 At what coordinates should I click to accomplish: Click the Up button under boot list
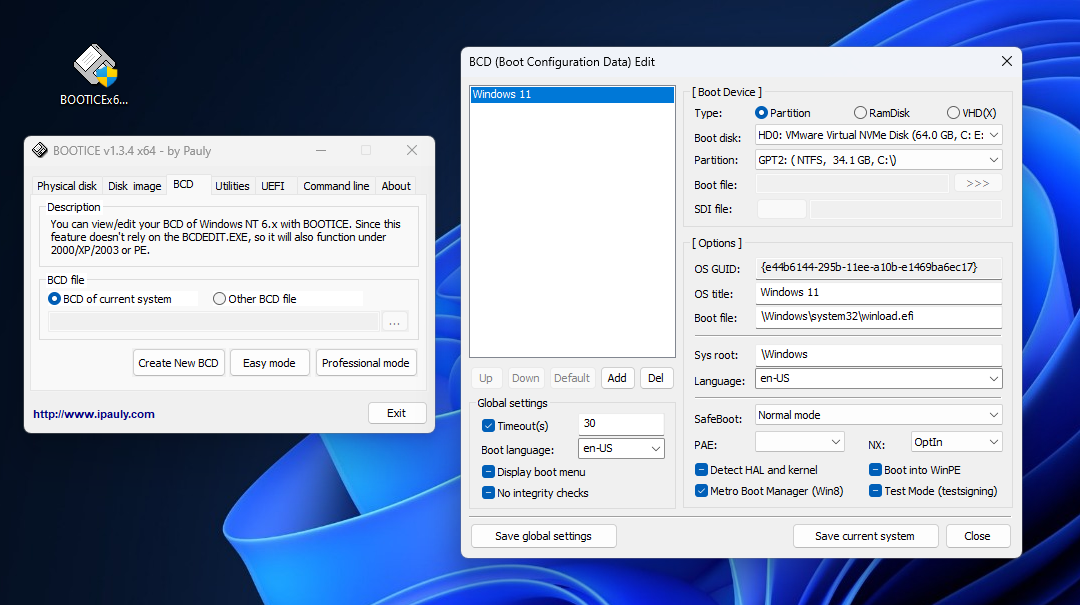(x=486, y=378)
